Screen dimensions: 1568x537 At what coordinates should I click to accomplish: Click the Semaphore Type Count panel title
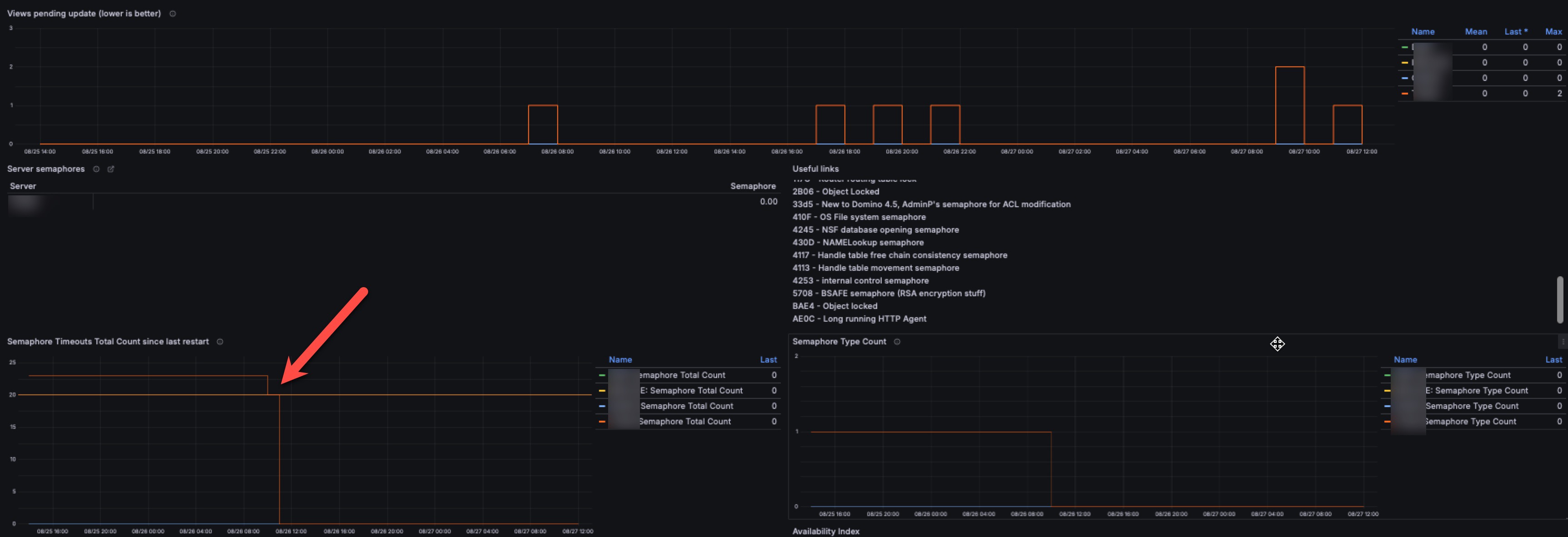(839, 342)
